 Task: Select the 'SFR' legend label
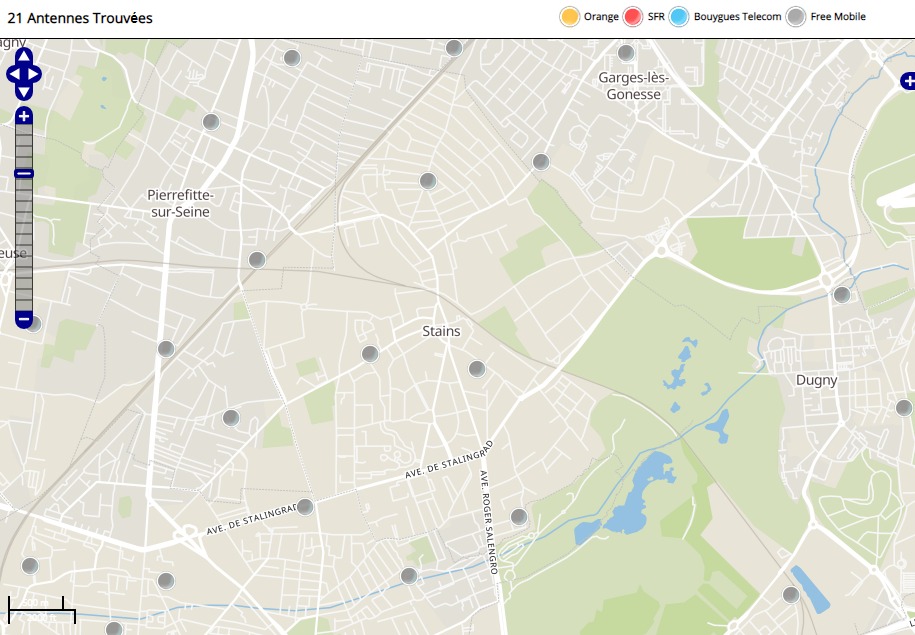tap(656, 16)
